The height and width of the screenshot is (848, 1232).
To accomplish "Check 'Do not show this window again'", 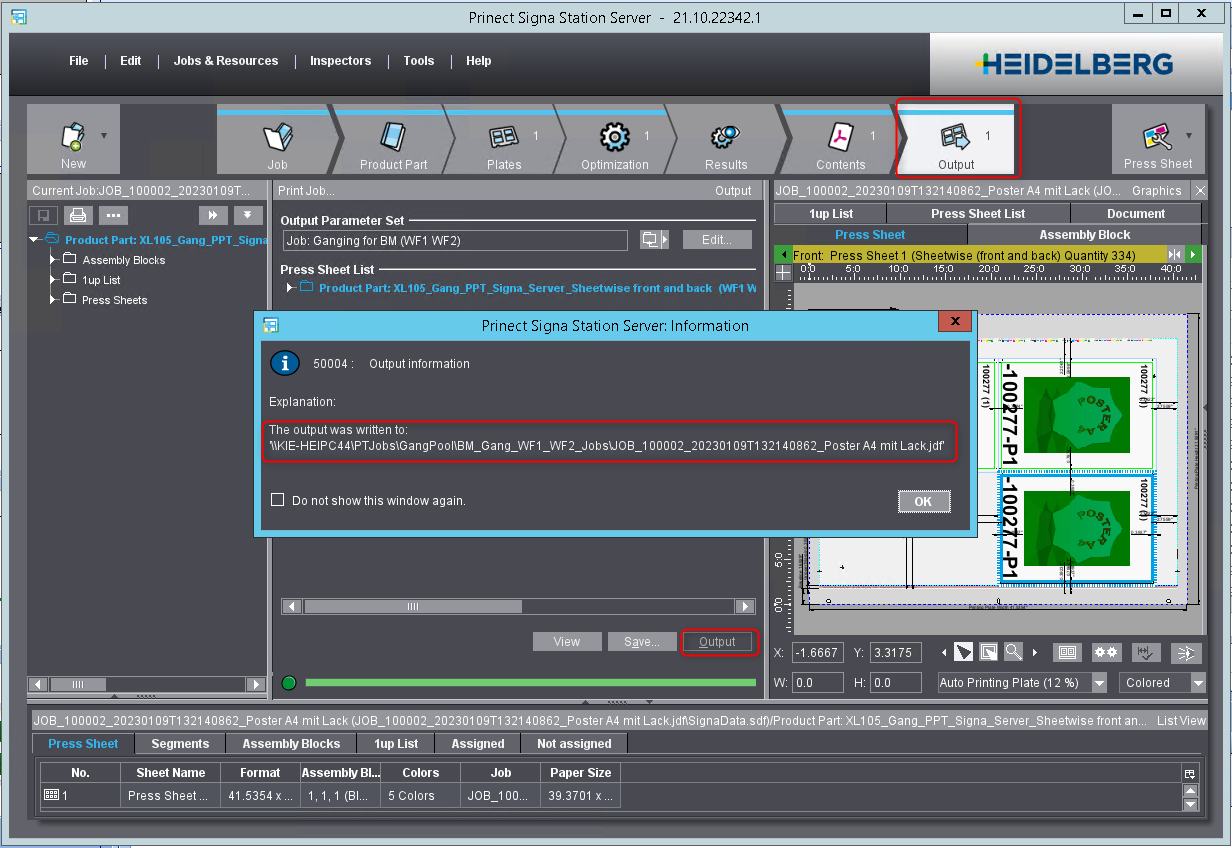I will (278, 500).
